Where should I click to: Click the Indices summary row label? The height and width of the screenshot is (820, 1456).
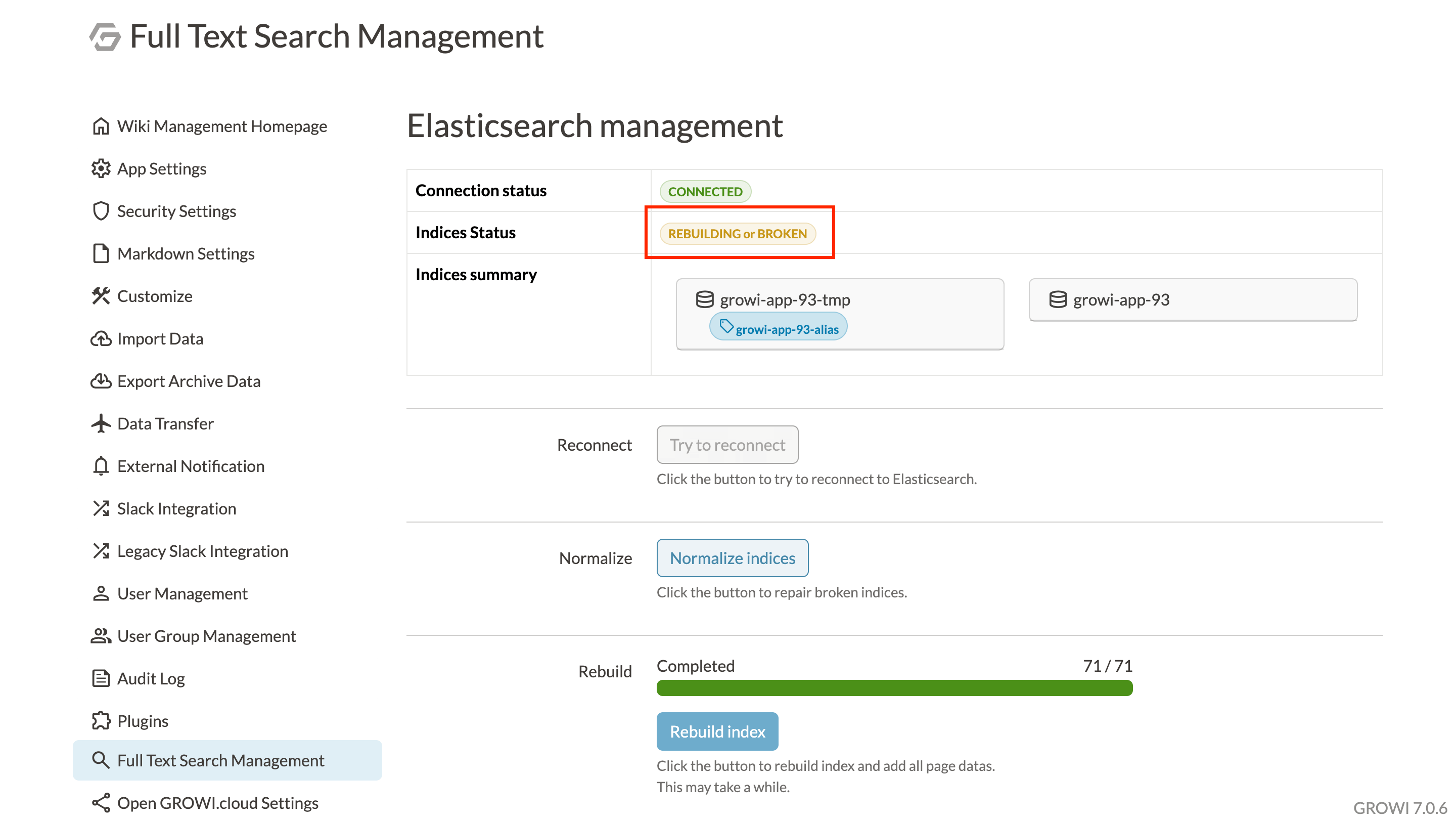click(x=476, y=275)
